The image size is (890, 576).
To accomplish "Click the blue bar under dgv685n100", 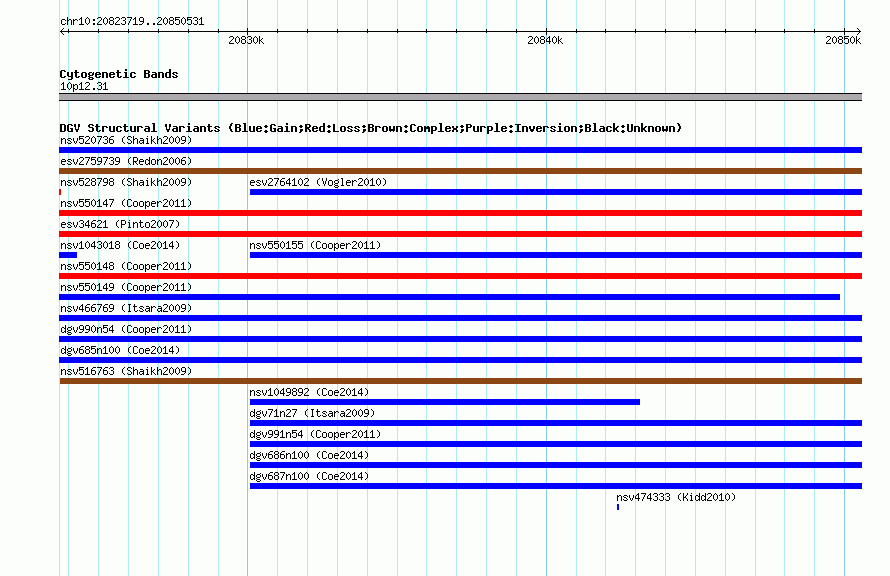I will (460, 360).
